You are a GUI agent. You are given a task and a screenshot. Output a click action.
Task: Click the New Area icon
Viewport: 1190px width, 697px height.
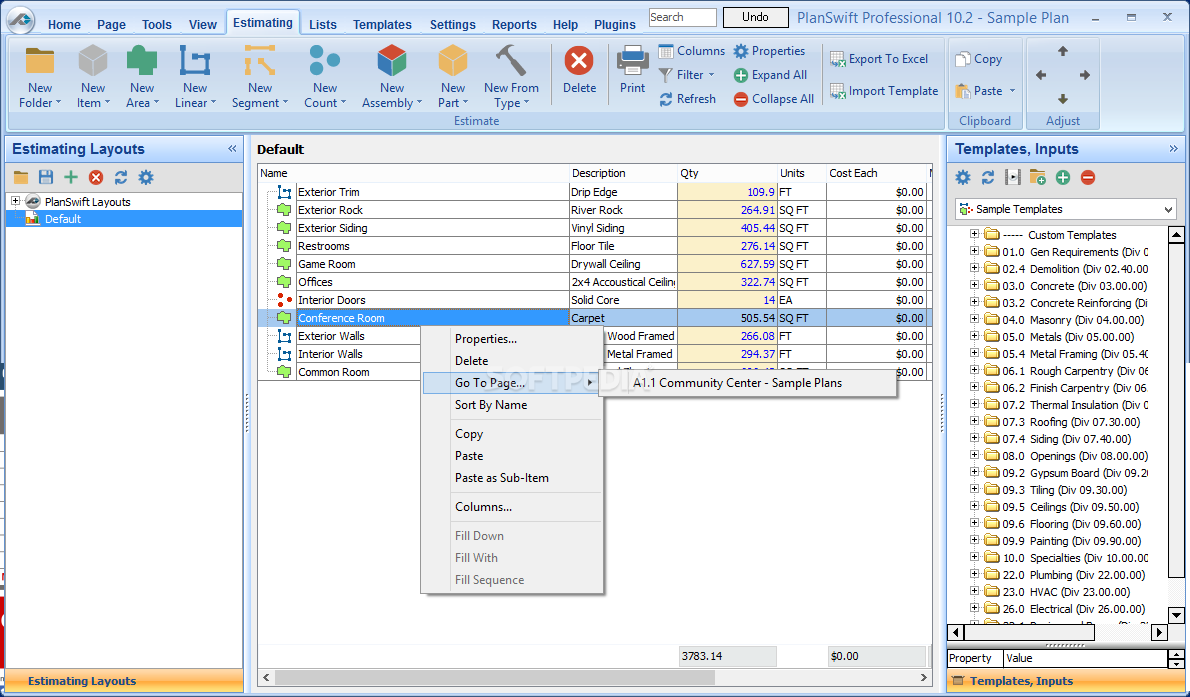click(142, 61)
